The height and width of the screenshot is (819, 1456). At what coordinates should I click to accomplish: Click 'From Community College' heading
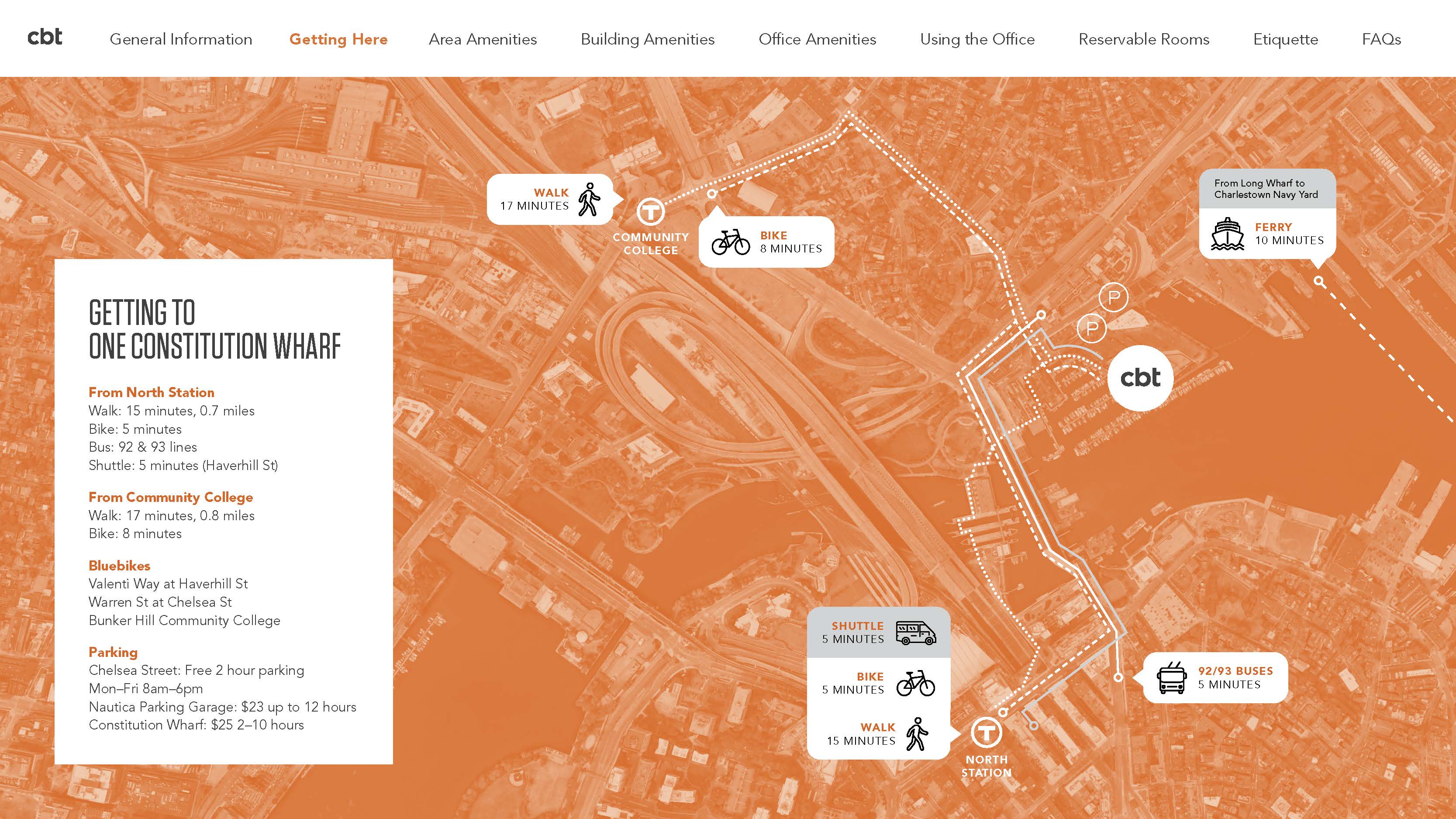pyautogui.click(x=171, y=498)
